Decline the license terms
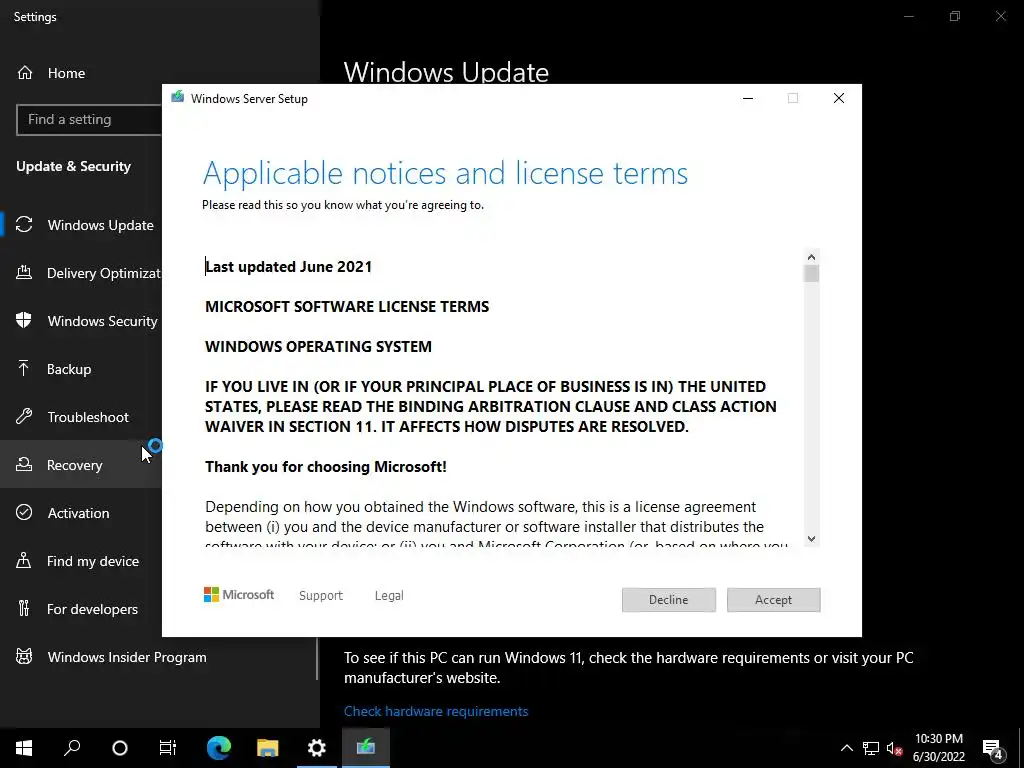The height and width of the screenshot is (768, 1024). pyautogui.click(x=668, y=600)
